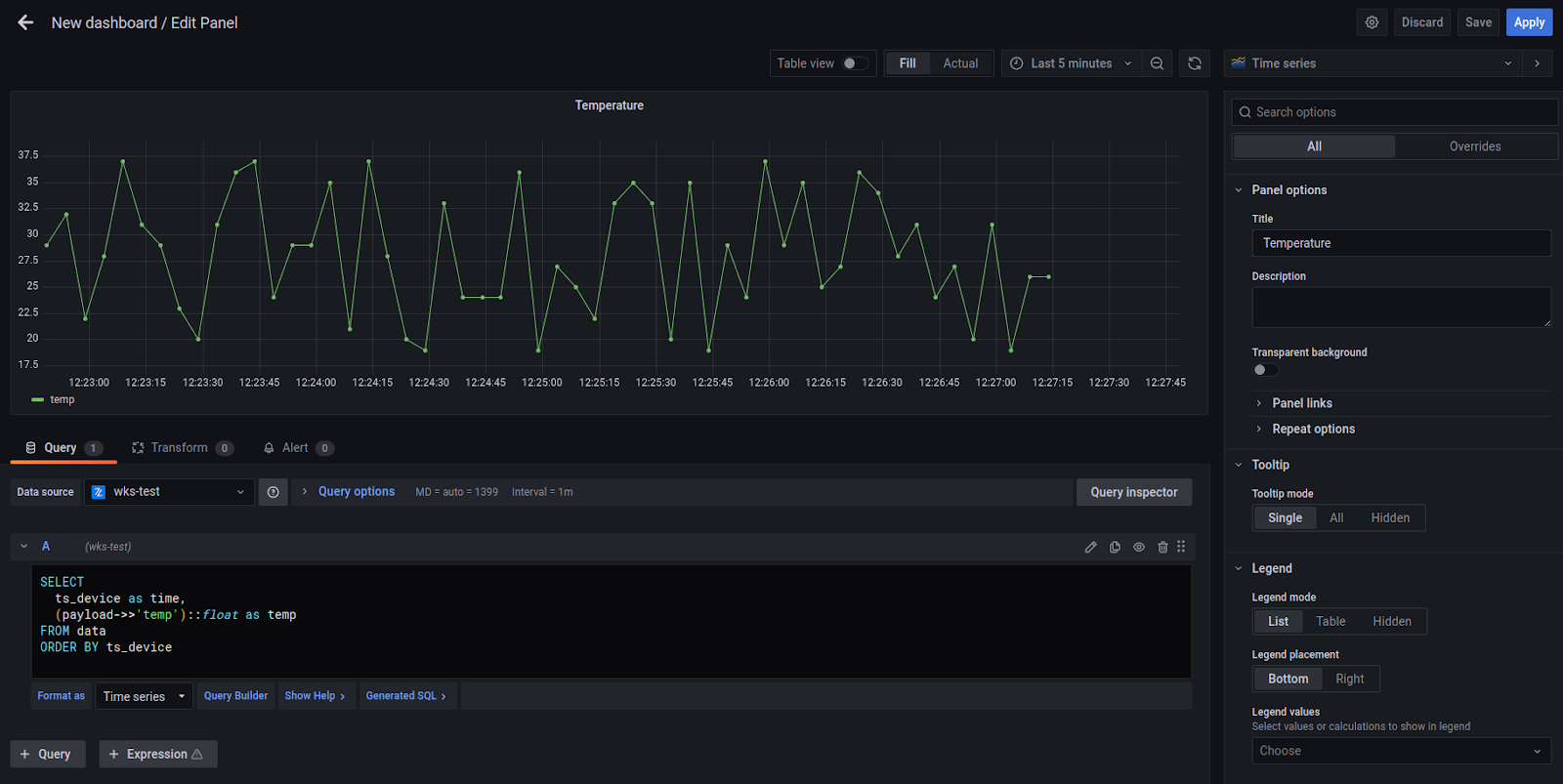Open Legend values Choose dropdown

click(1401, 751)
